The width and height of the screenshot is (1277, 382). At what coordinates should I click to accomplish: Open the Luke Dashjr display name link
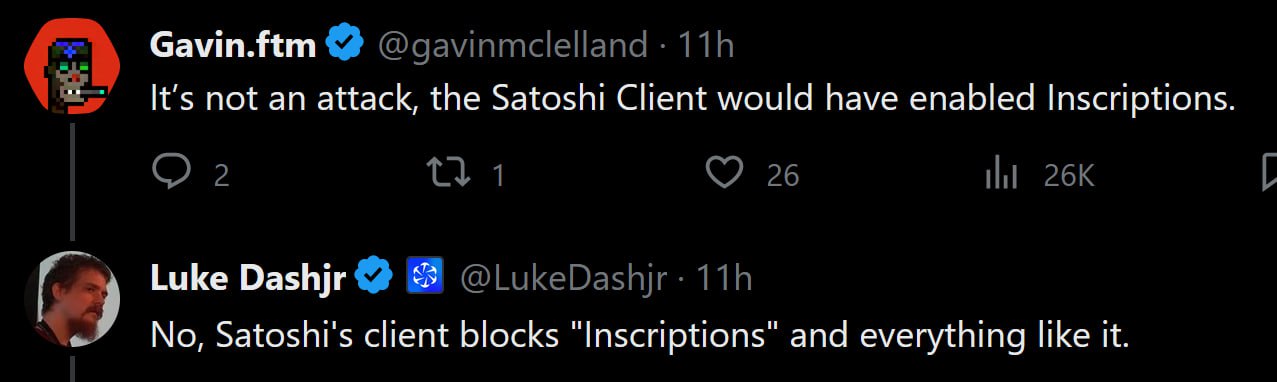[x=247, y=277]
